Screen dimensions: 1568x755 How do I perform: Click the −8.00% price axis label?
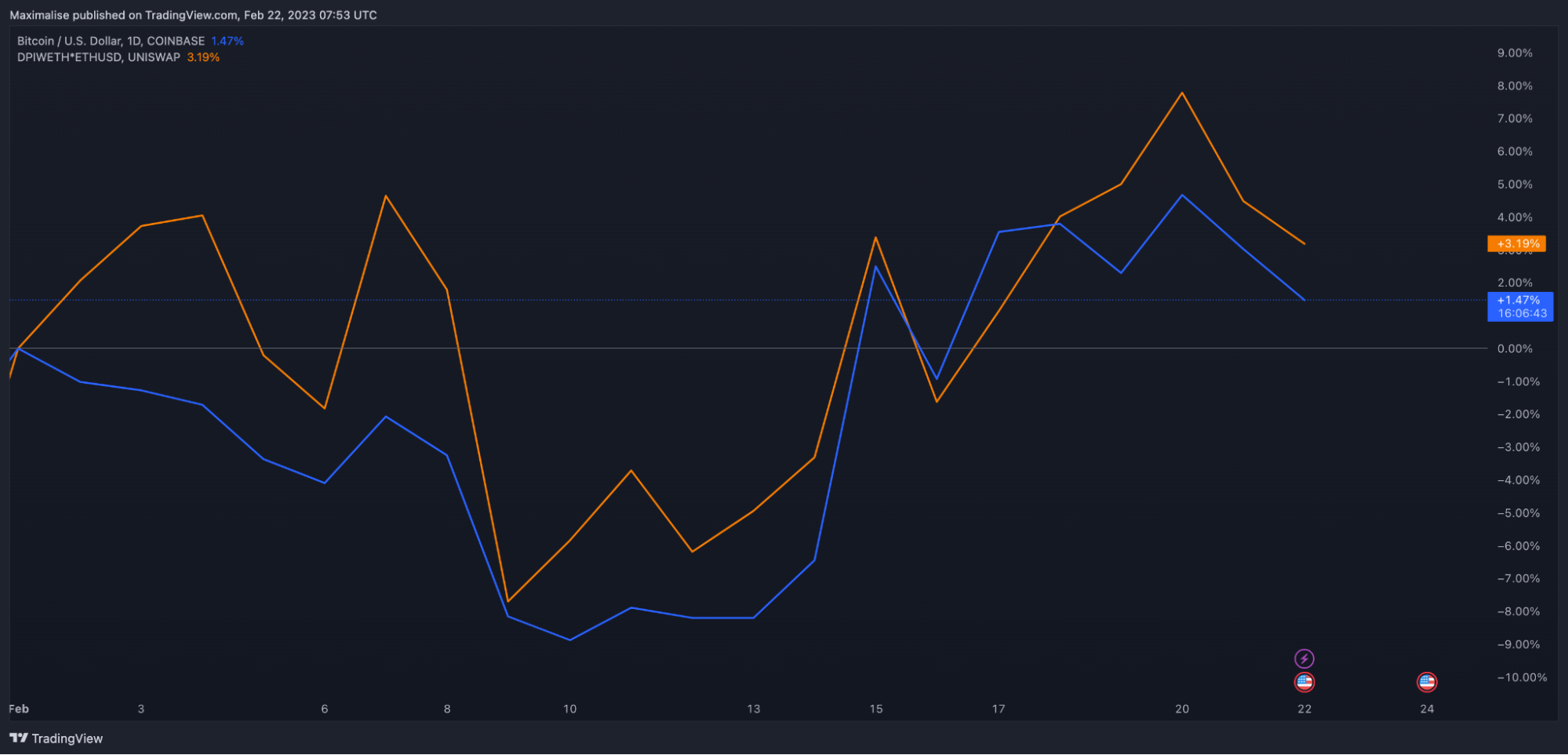point(1518,611)
